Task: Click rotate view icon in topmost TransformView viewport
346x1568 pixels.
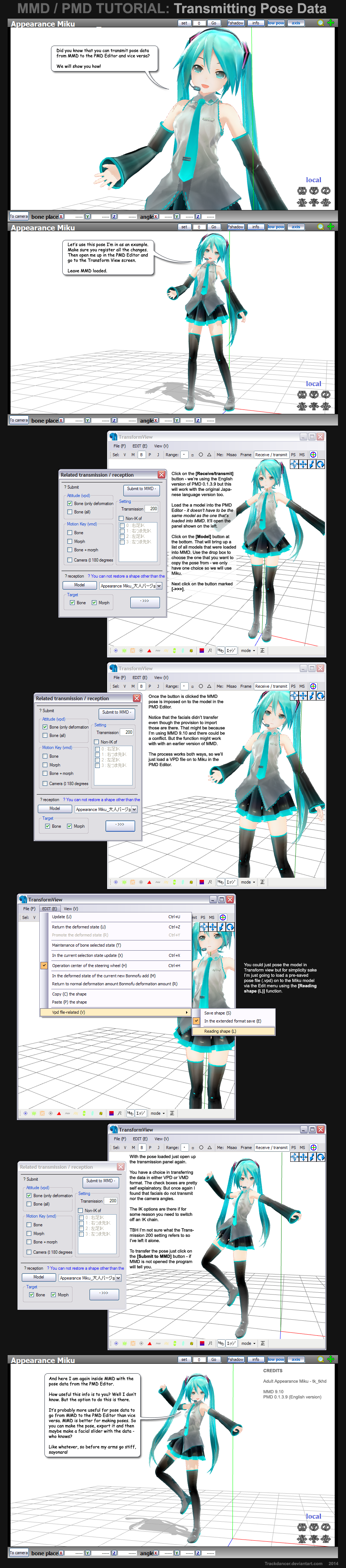Action: coord(320,465)
